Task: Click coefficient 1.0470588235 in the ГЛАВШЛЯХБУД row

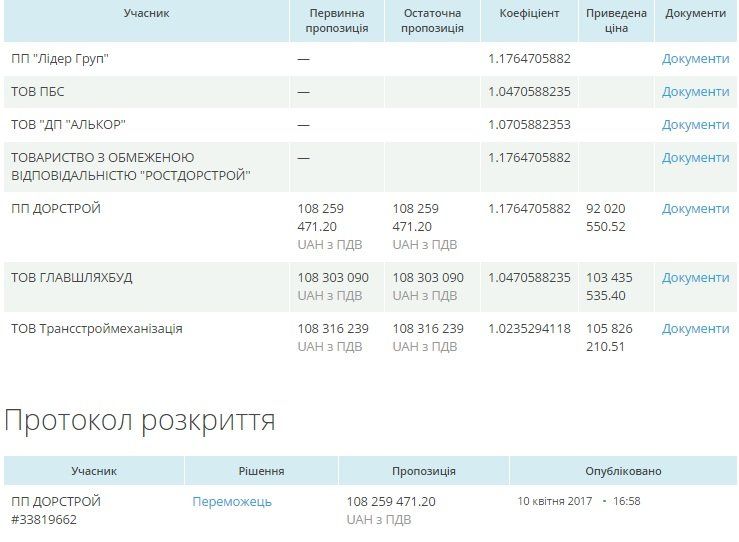Action: click(529, 278)
